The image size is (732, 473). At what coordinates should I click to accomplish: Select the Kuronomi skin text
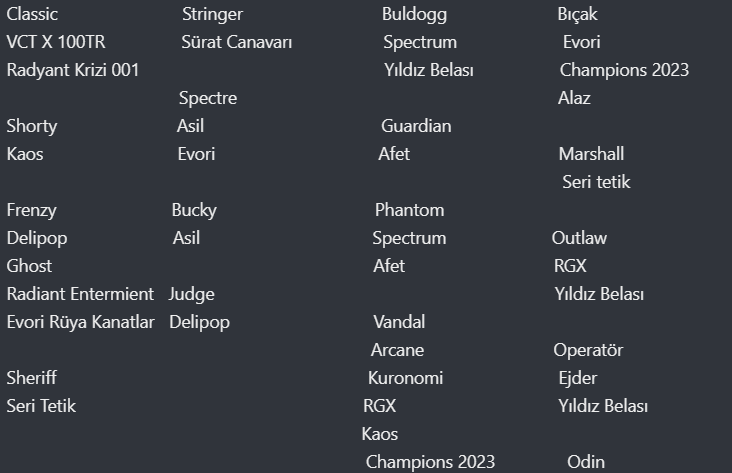[x=405, y=378]
